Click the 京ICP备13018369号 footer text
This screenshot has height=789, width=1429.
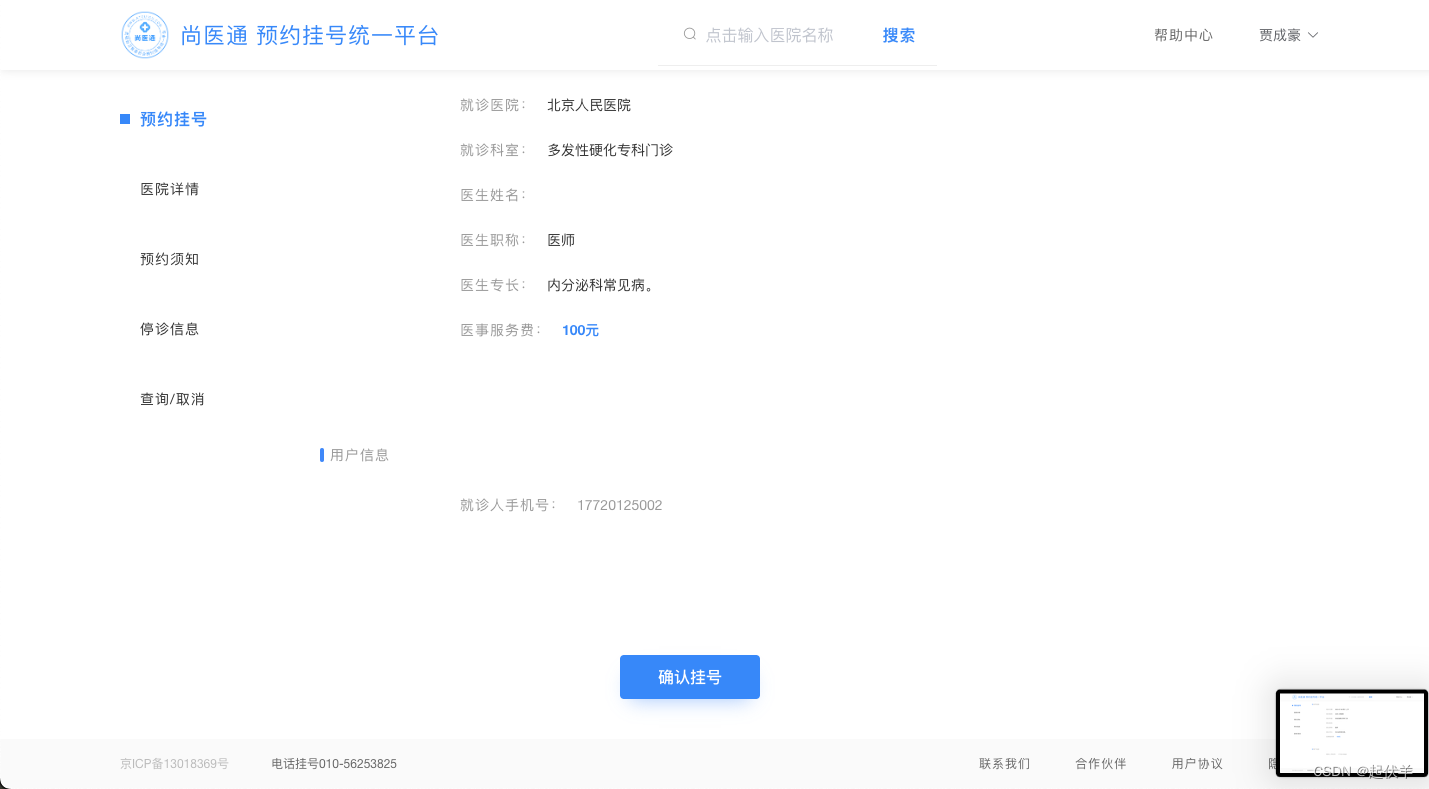tap(174, 764)
